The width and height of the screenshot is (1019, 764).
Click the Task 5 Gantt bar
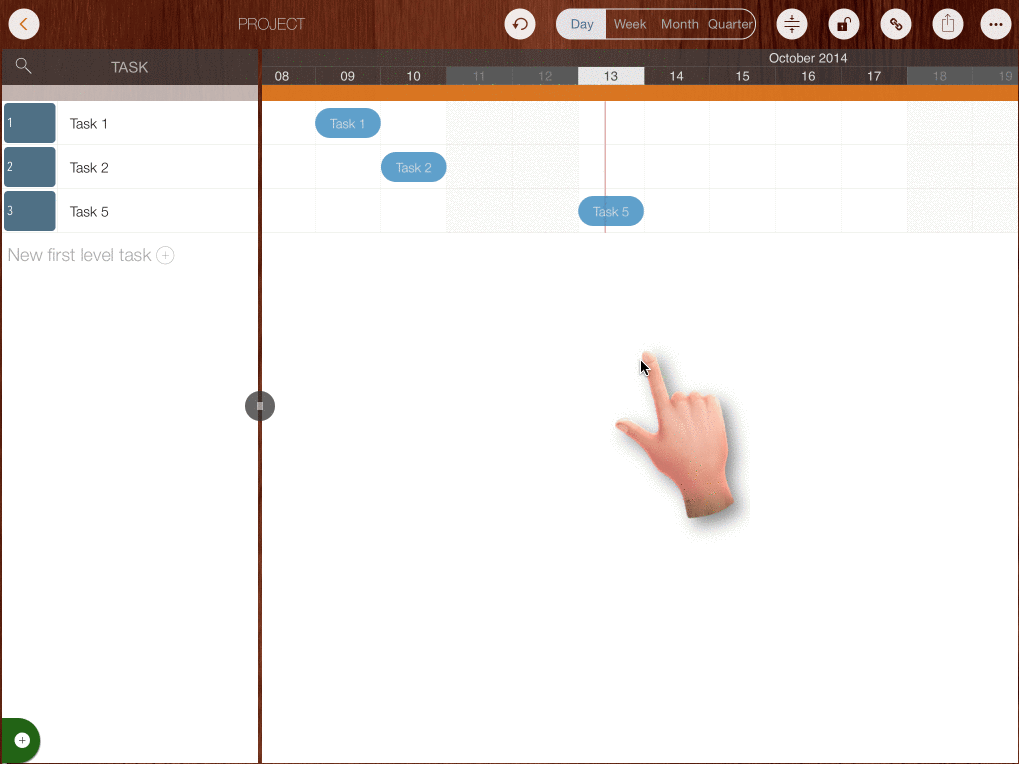point(611,211)
